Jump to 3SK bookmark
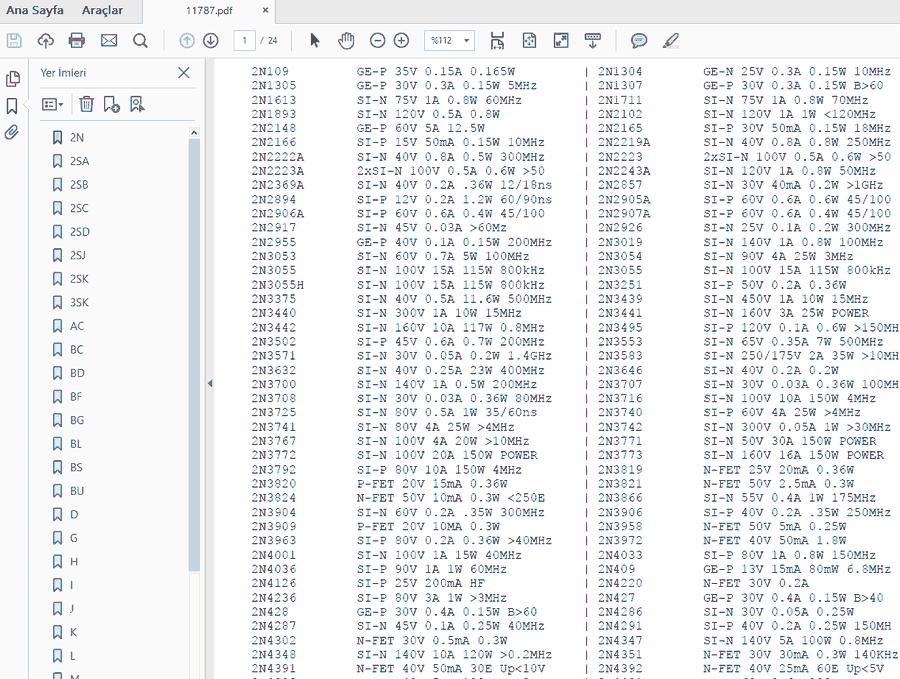The image size is (900, 679). [79, 302]
